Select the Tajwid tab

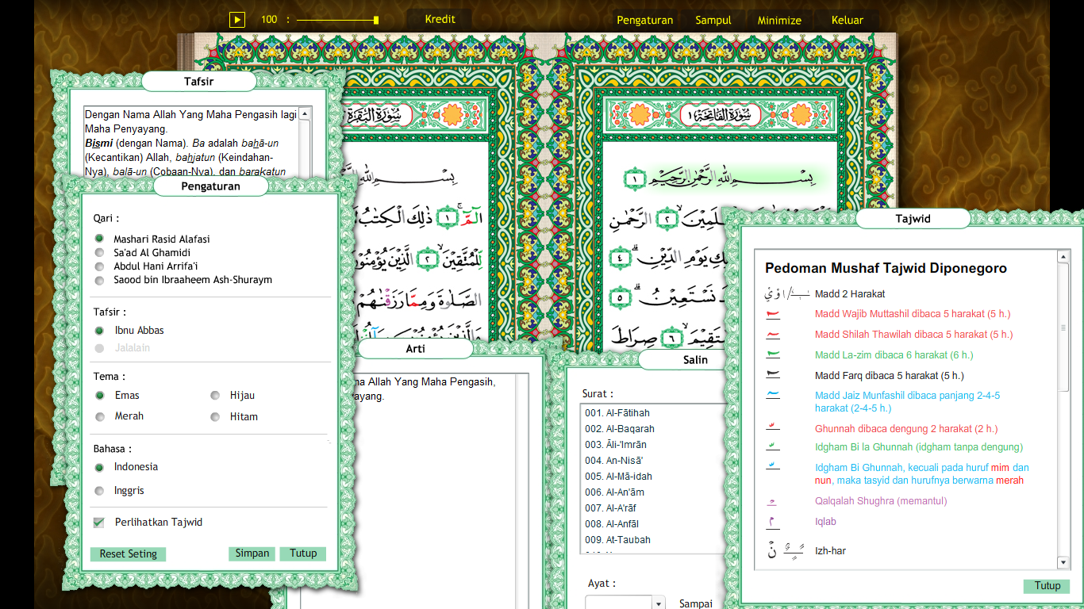pyautogui.click(x=914, y=218)
